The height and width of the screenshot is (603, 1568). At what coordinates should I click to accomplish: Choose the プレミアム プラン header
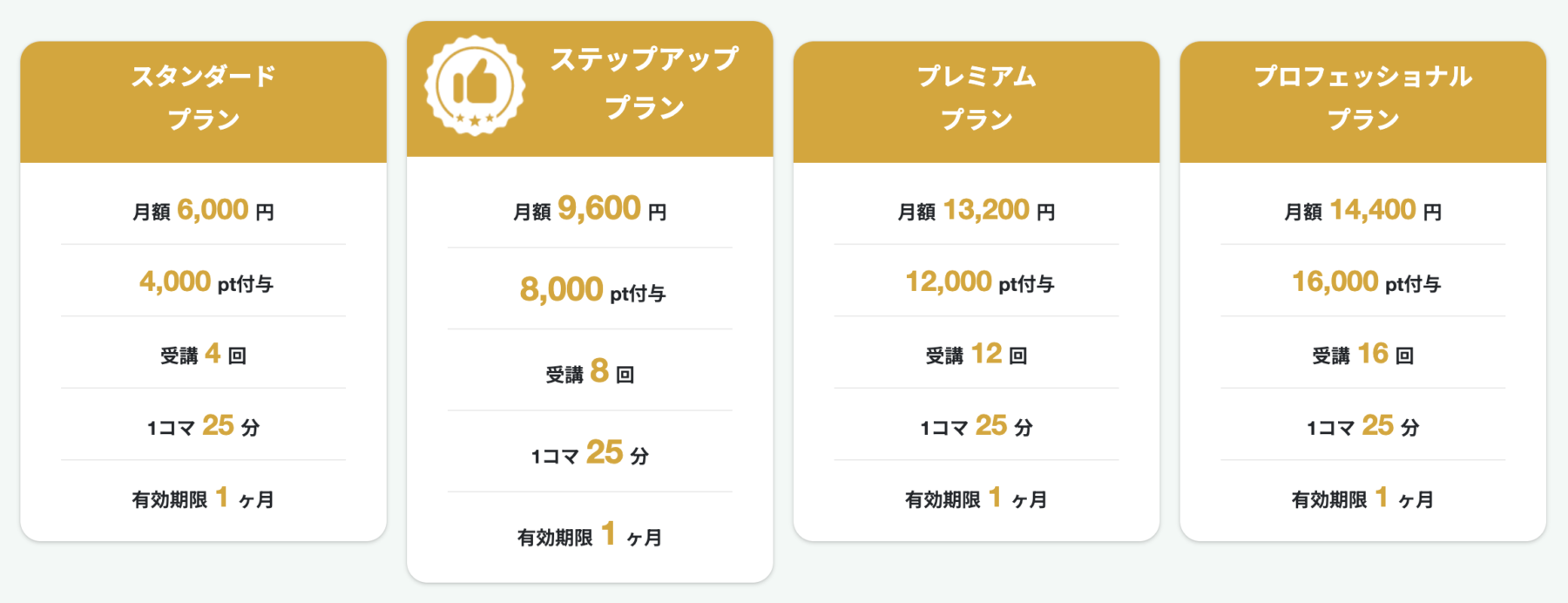pos(977,102)
